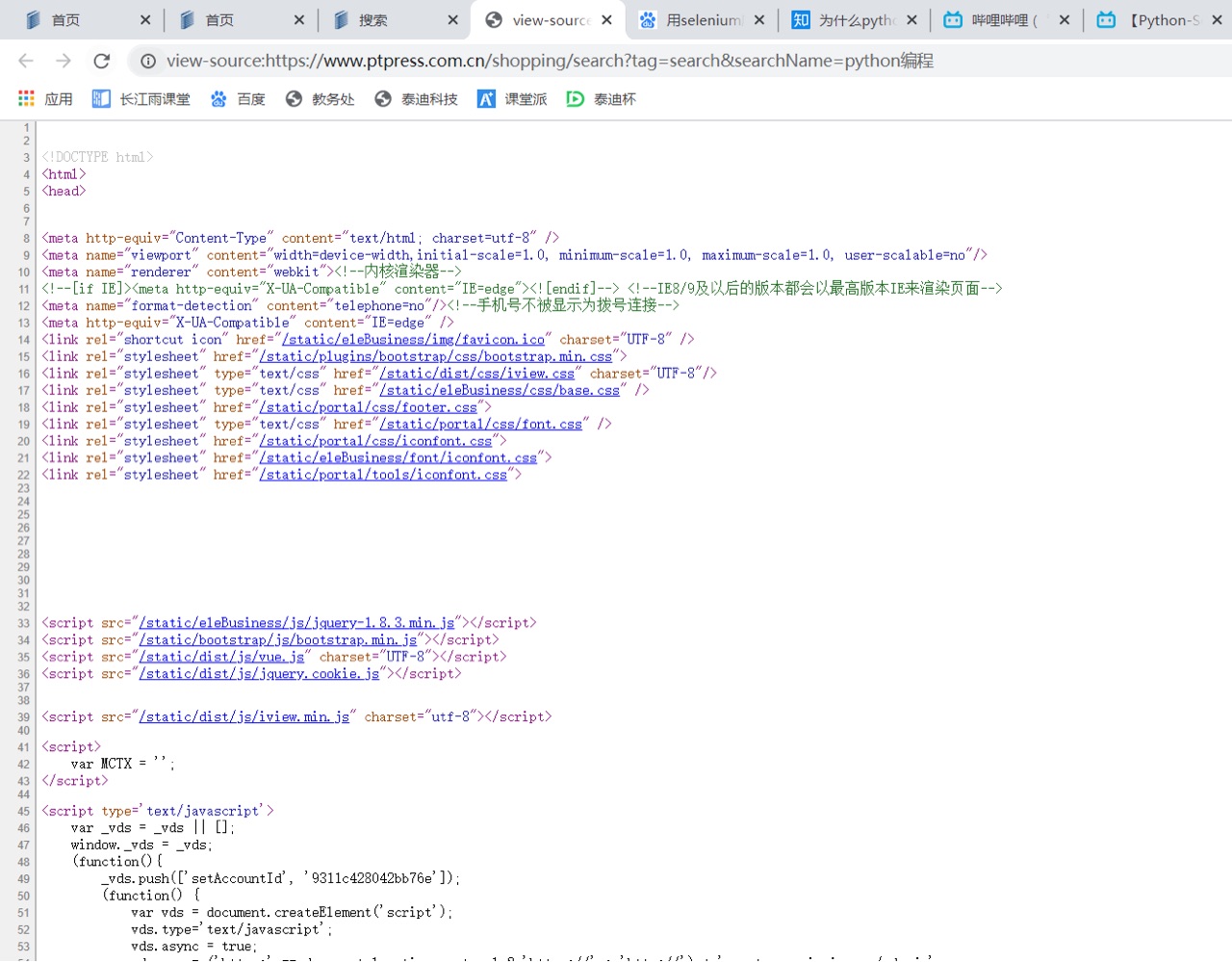Open the bootstrap.min.css link
The height and width of the screenshot is (962, 1232).
coord(435,356)
